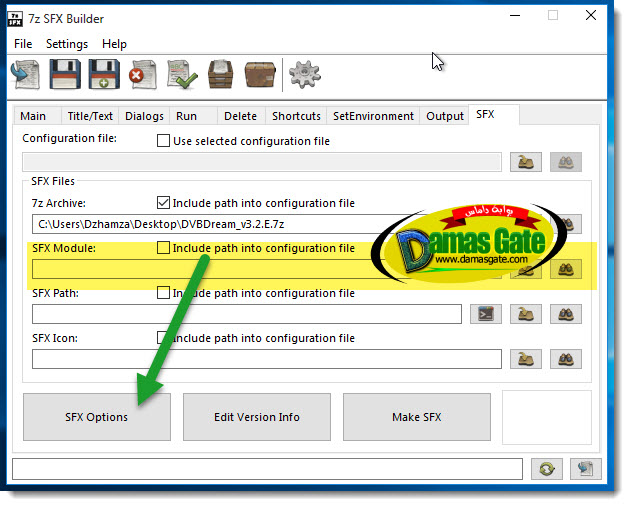This screenshot has width=629, height=506.
Task: Click the bottom status text field
Action: click(x=267, y=469)
